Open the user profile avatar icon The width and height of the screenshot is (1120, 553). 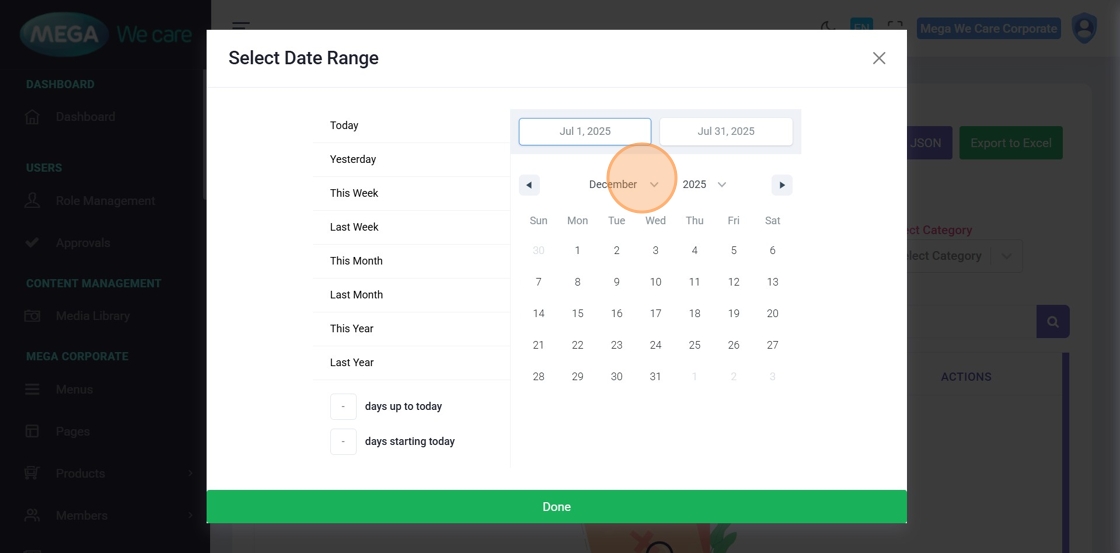coord(1084,28)
